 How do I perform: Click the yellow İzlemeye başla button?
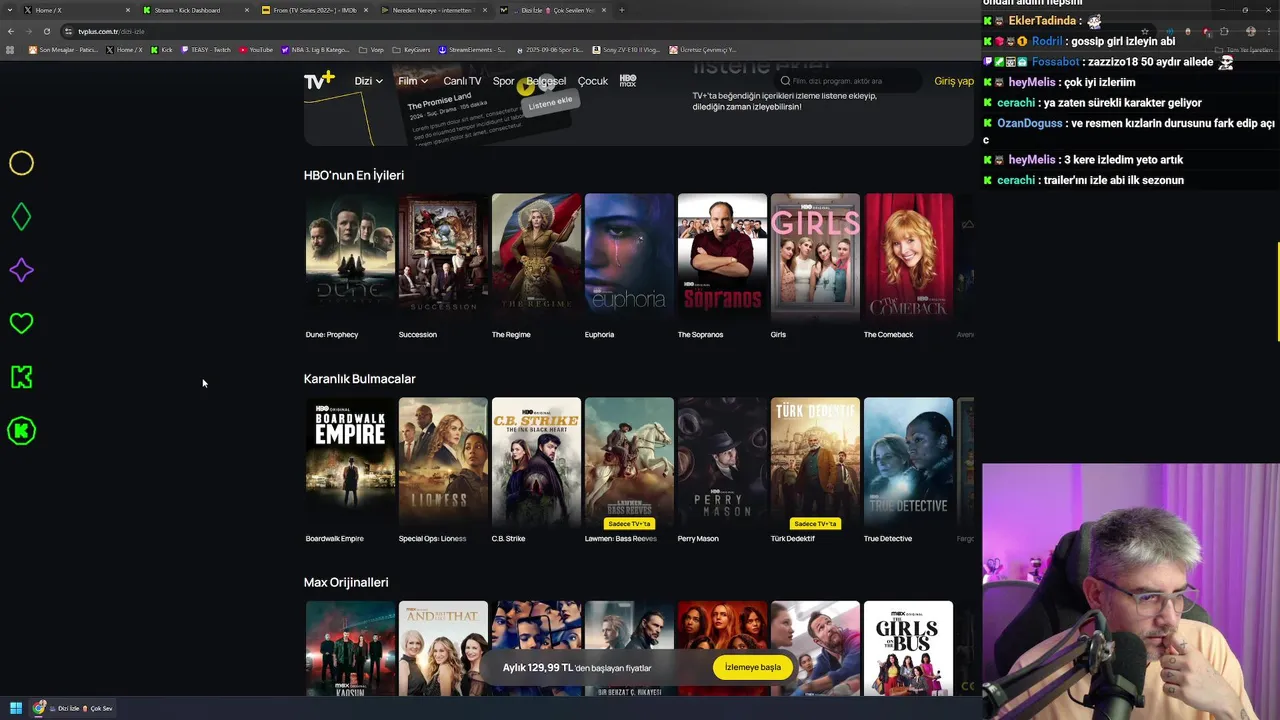753,667
